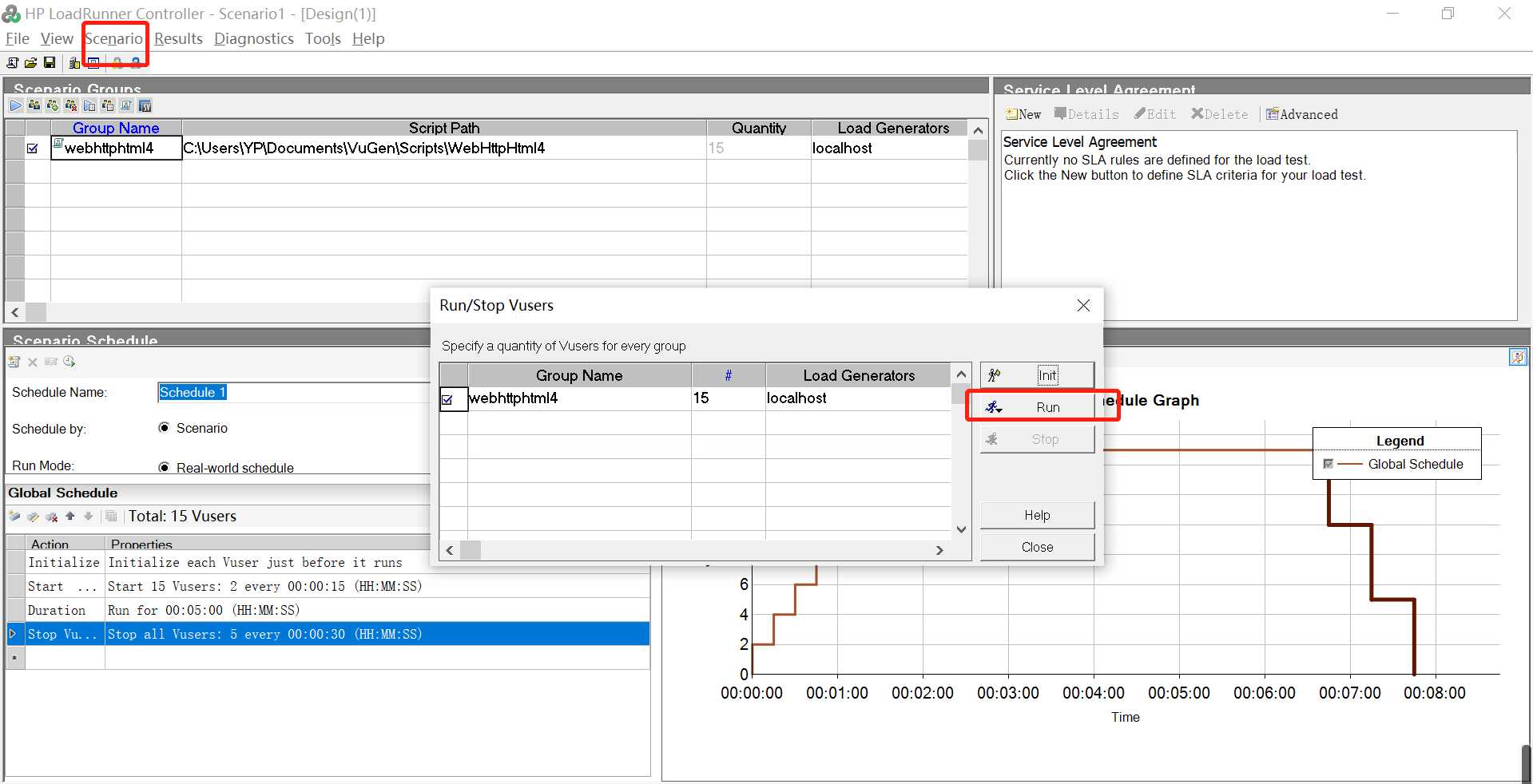Screen dimensions: 1533x784
Task: Select the Scenario radio button for Schedule by
Action: click(x=164, y=428)
